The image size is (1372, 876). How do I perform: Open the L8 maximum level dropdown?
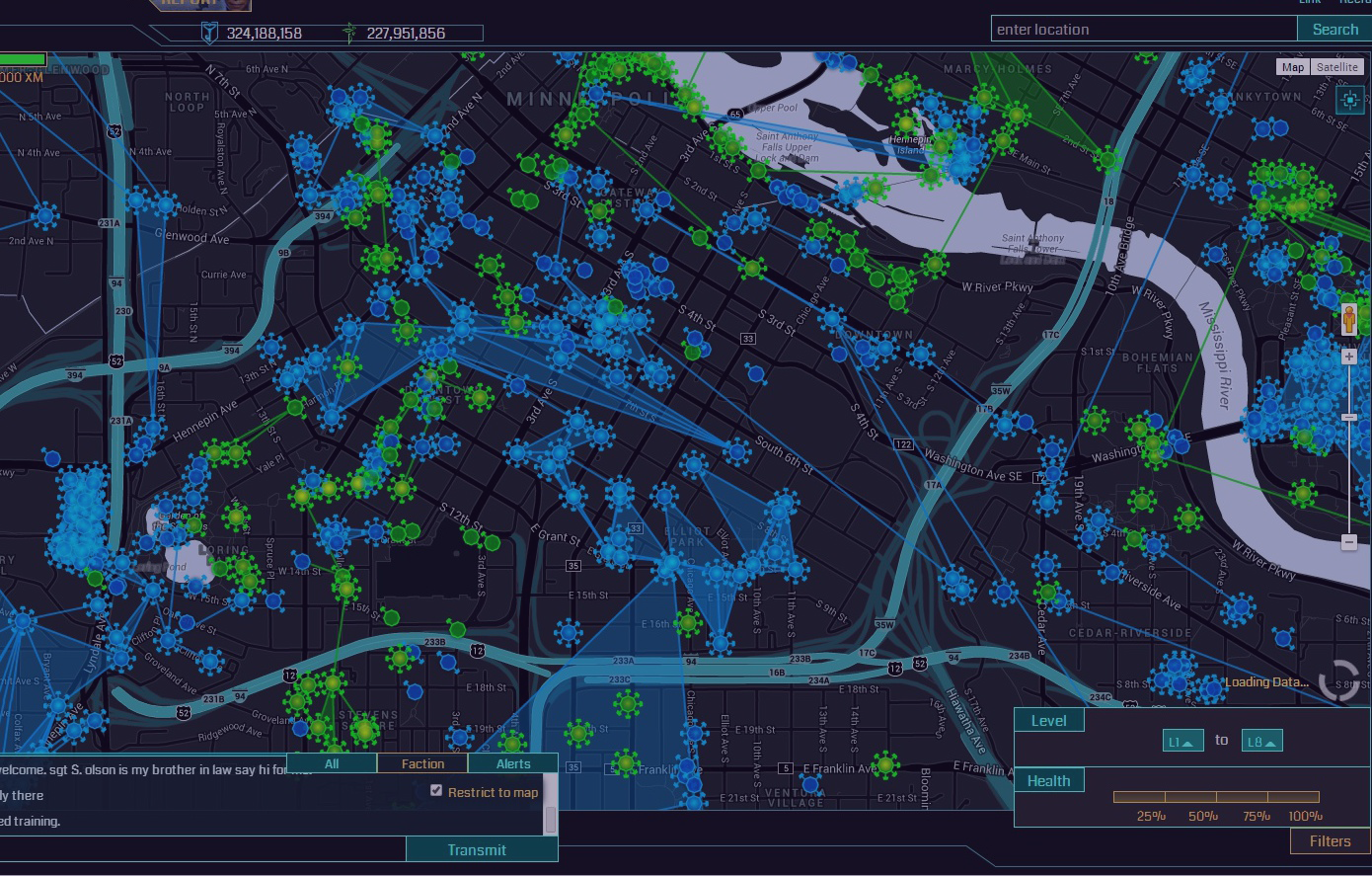[x=1261, y=741]
